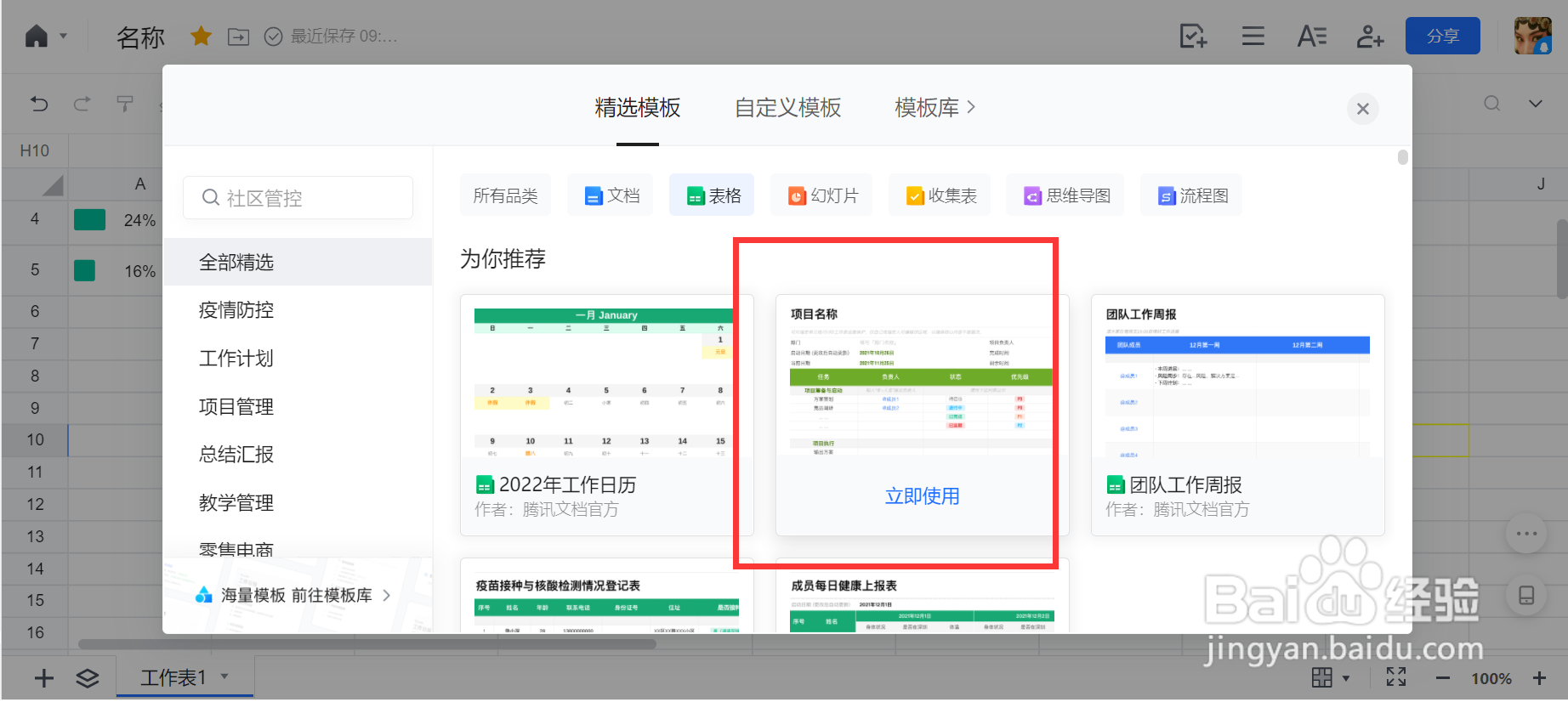Switch to the 精选模板 tab
Image resolution: width=1568 pixels, height=702 pixels.
pyautogui.click(x=638, y=108)
